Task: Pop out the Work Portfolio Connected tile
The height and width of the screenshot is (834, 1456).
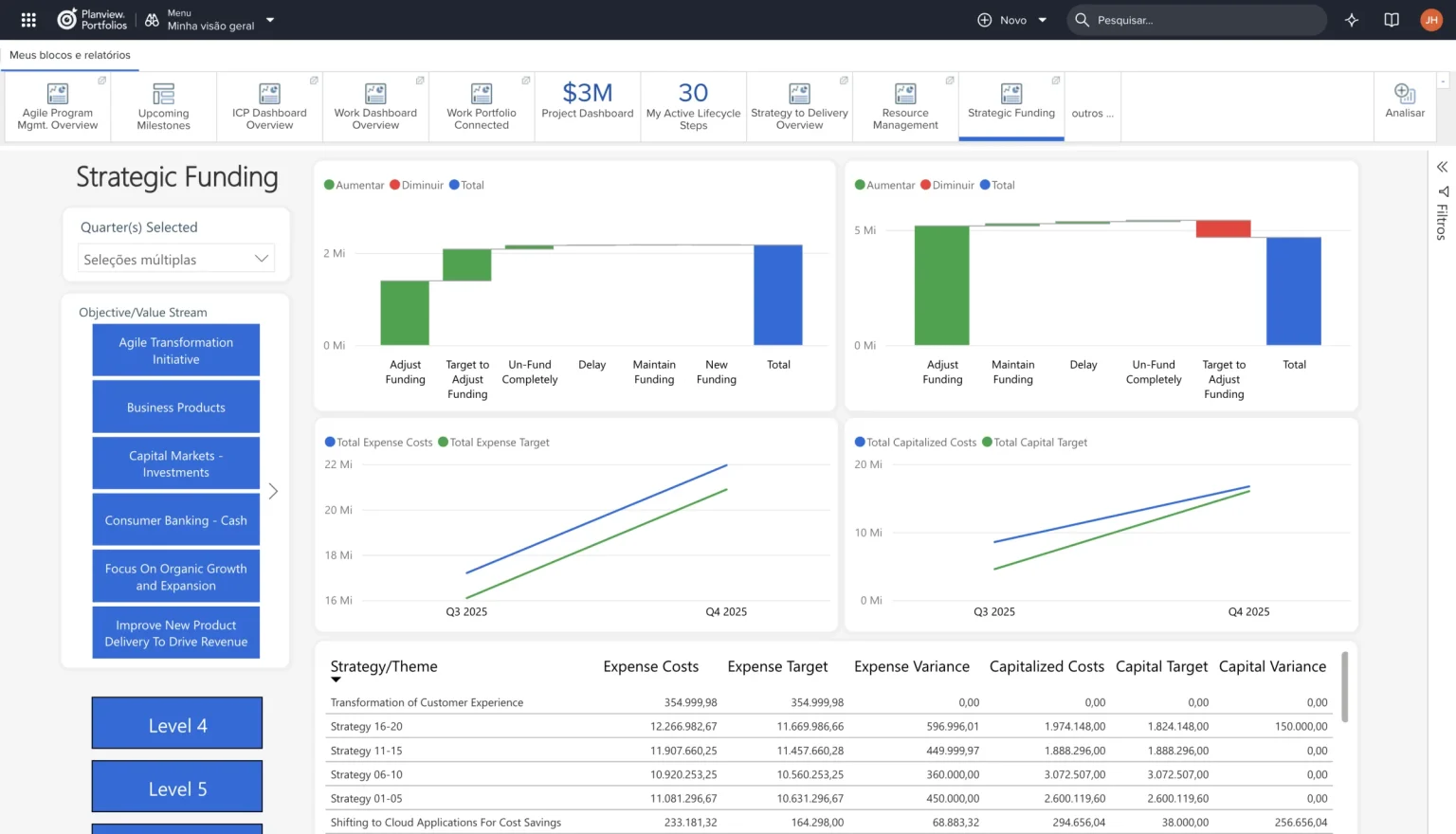Action: [x=525, y=81]
